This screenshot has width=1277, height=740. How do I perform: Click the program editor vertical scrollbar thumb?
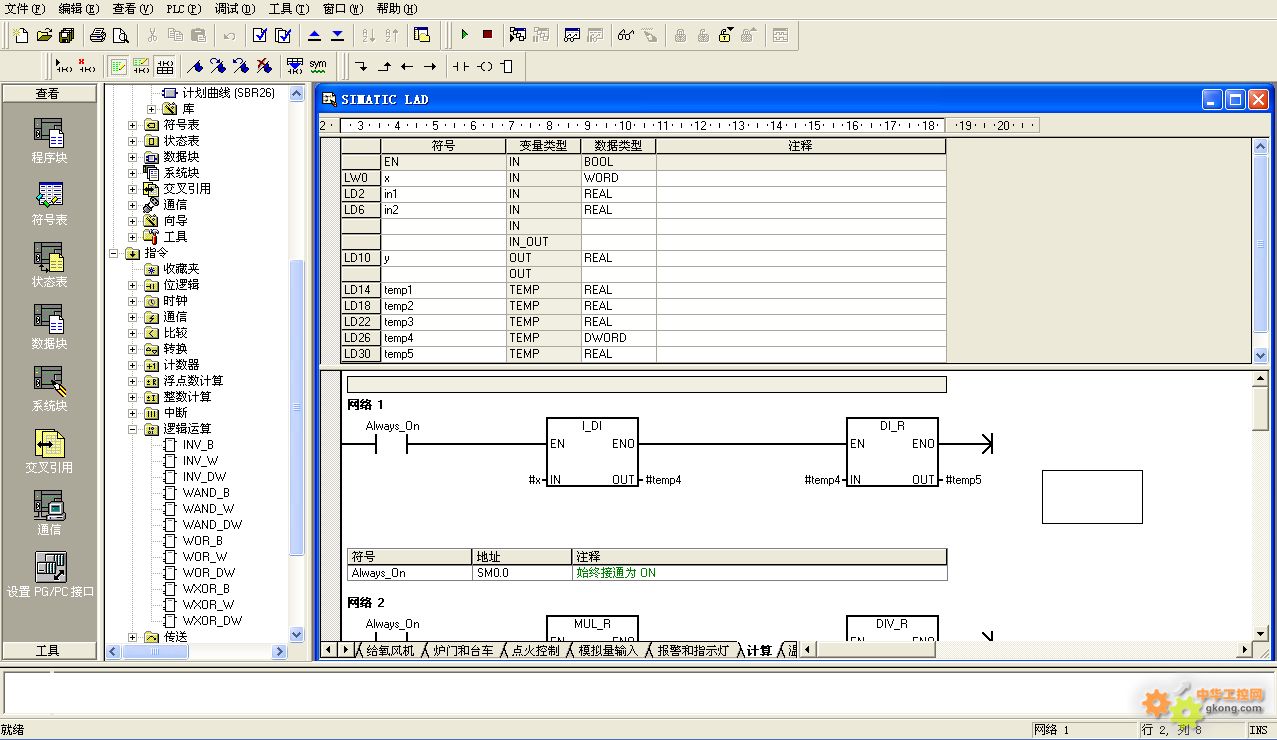1260,411
